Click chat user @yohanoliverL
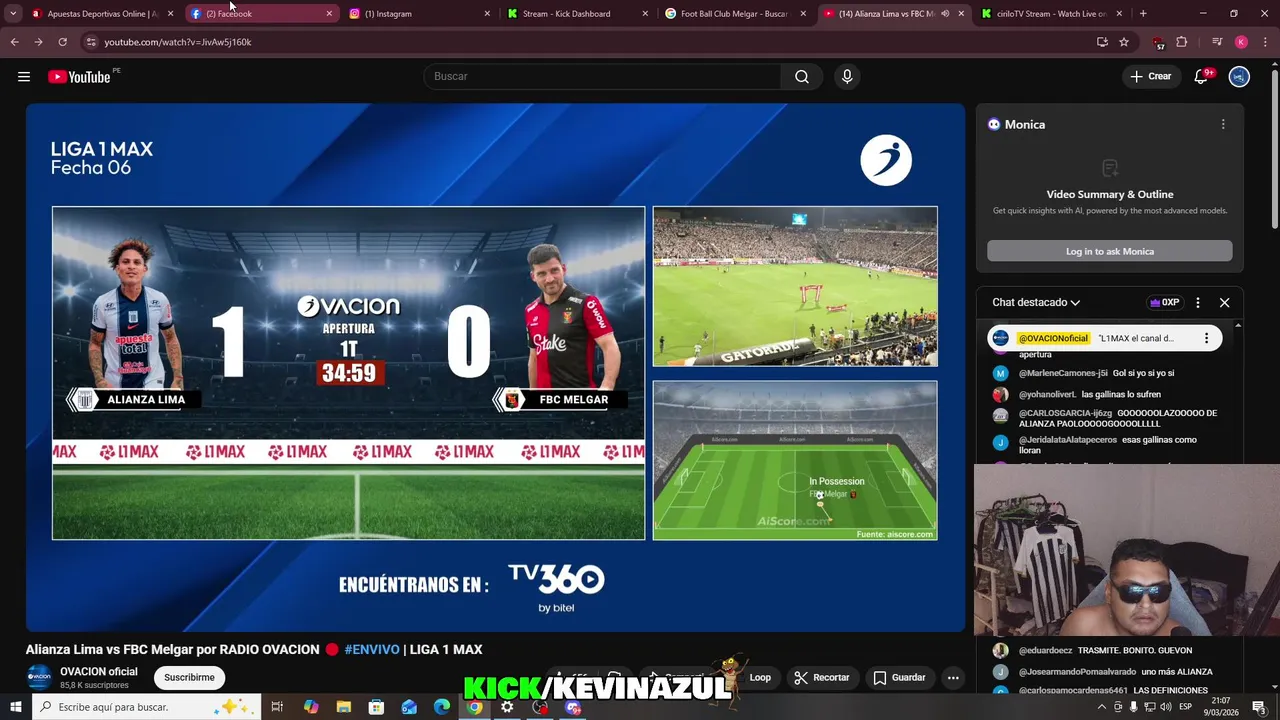 point(1047,394)
